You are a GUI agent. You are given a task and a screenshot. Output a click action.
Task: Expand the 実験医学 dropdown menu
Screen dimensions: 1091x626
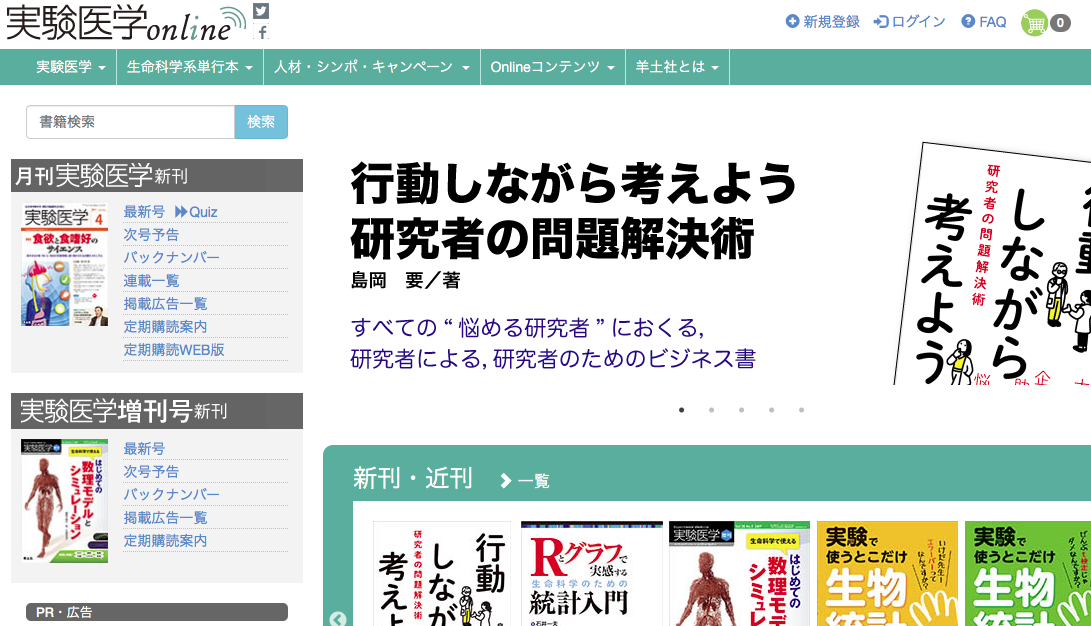click(71, 67)
